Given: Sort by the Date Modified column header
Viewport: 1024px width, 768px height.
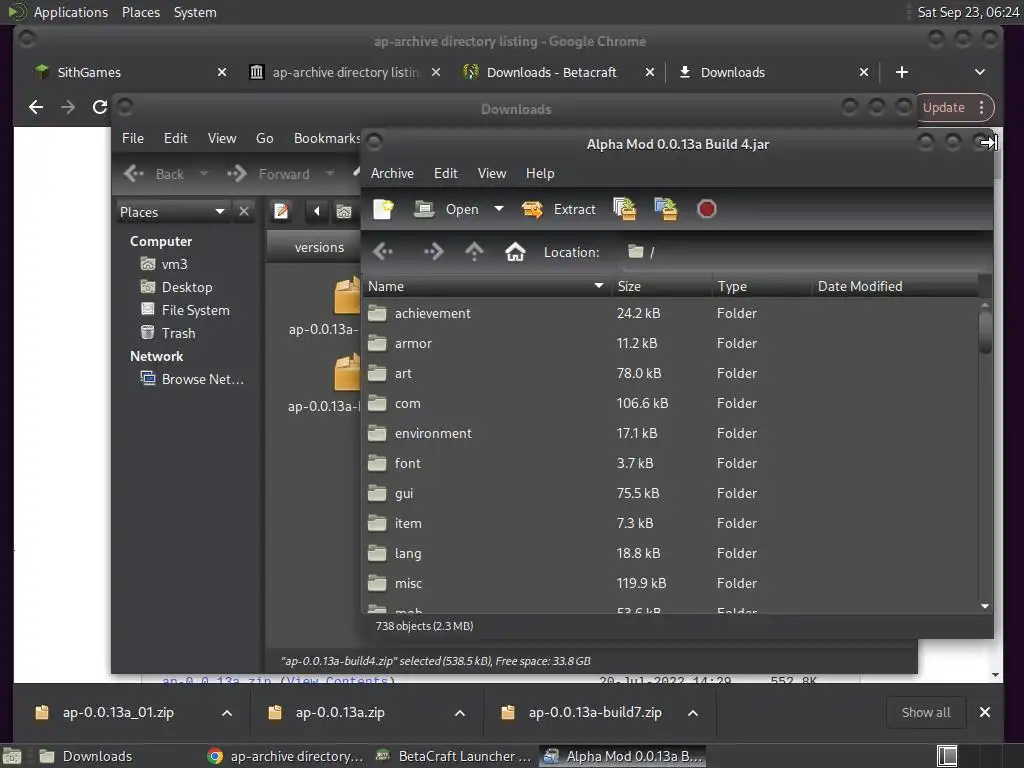Looking at the screenshot, I should click(x=895, y=286).
